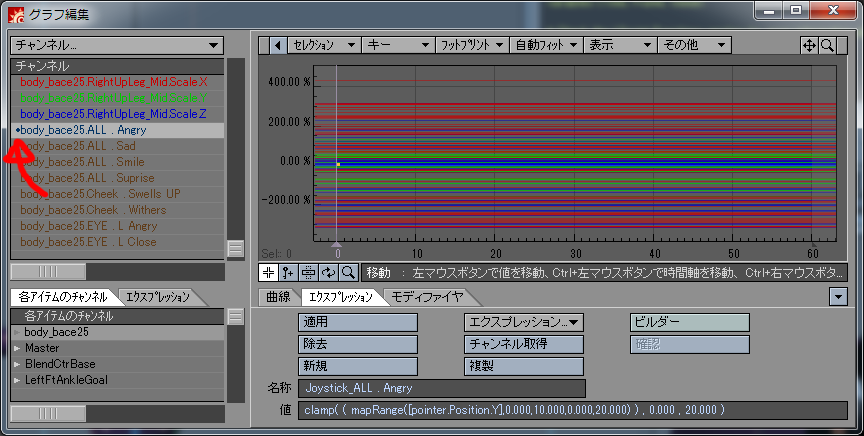The height and width of the screenshot is (436, 864).
Task: Select channel Cheek . Swells UP
Action: pos(117,194)
